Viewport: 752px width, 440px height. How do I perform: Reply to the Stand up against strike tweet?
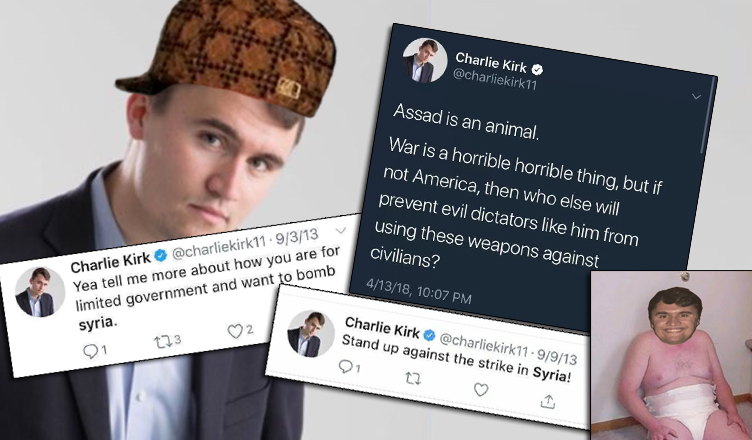345,367
